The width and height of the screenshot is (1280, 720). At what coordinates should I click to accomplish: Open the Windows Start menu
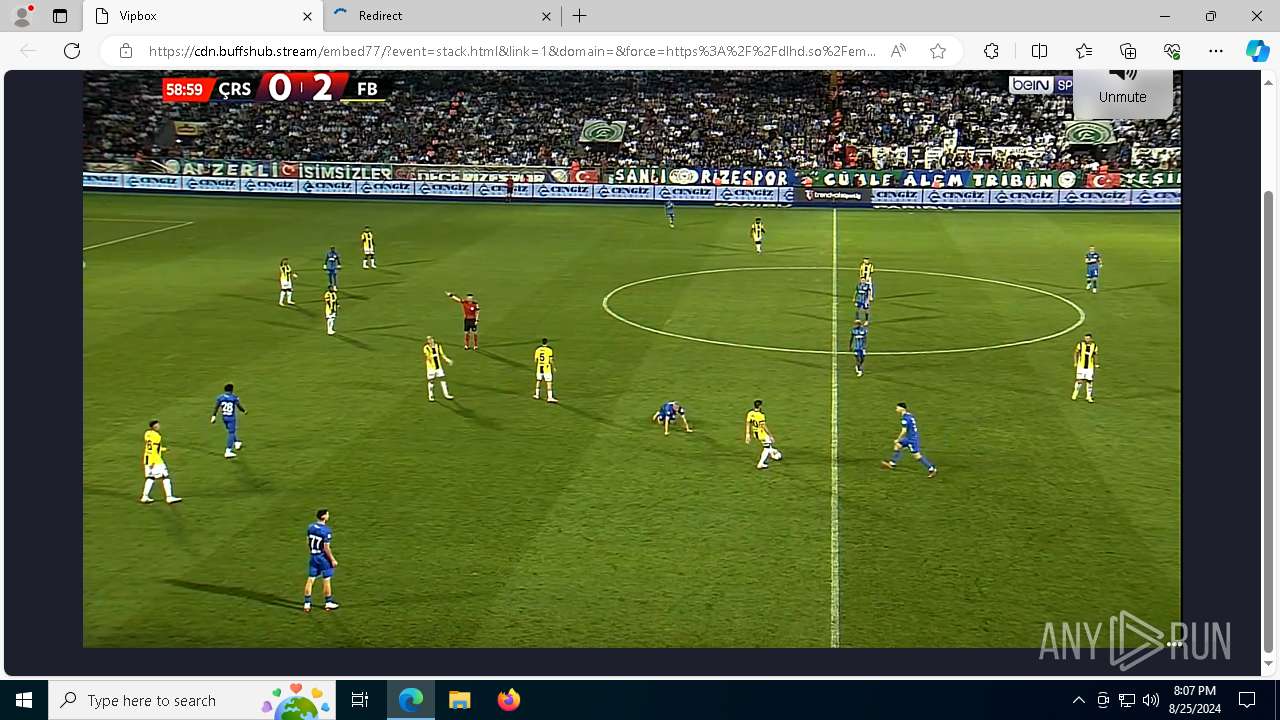click(x=24, y=700)
